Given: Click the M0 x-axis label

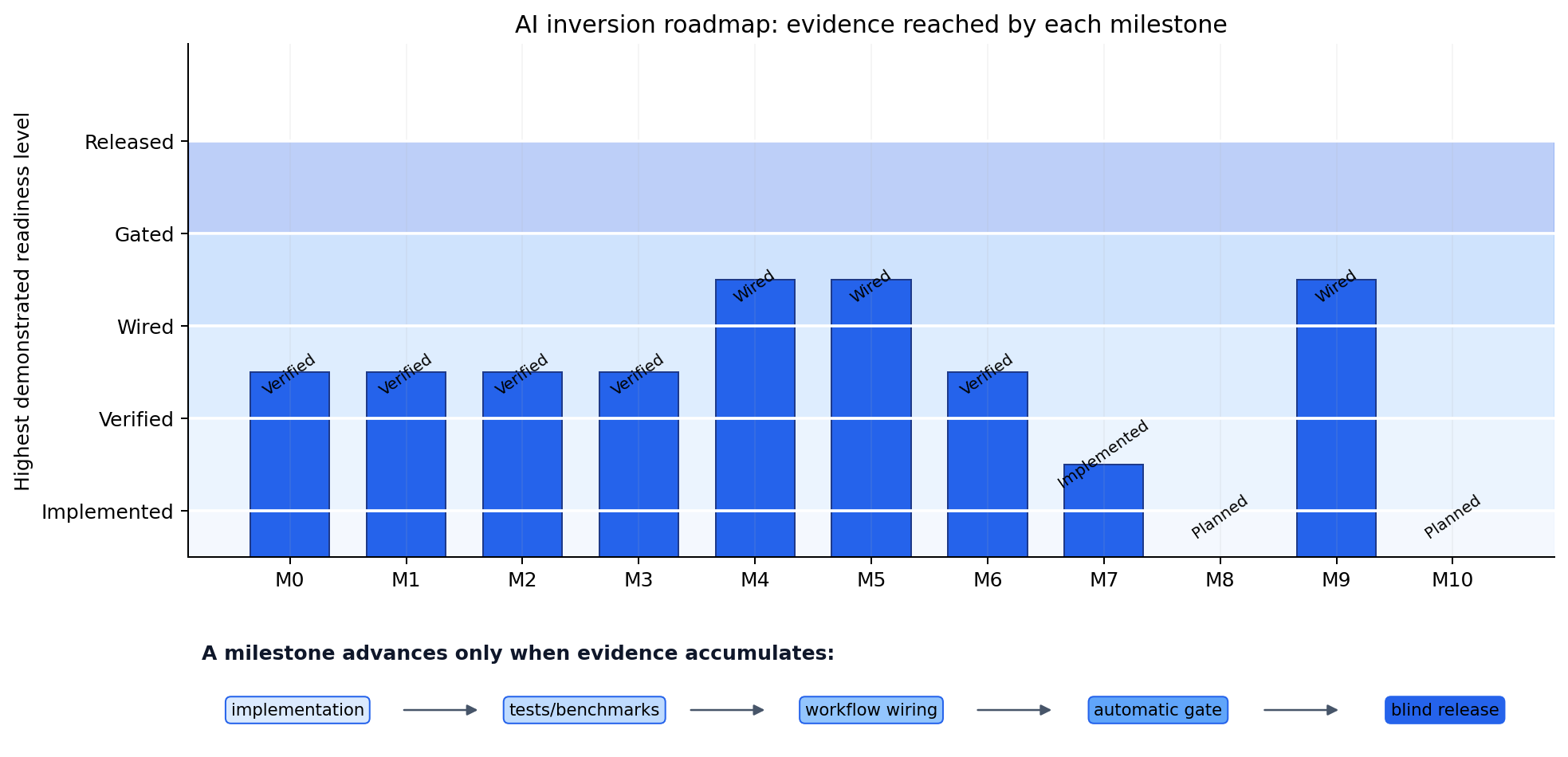Looking at the screenshot, I should (x=289, y=580).
